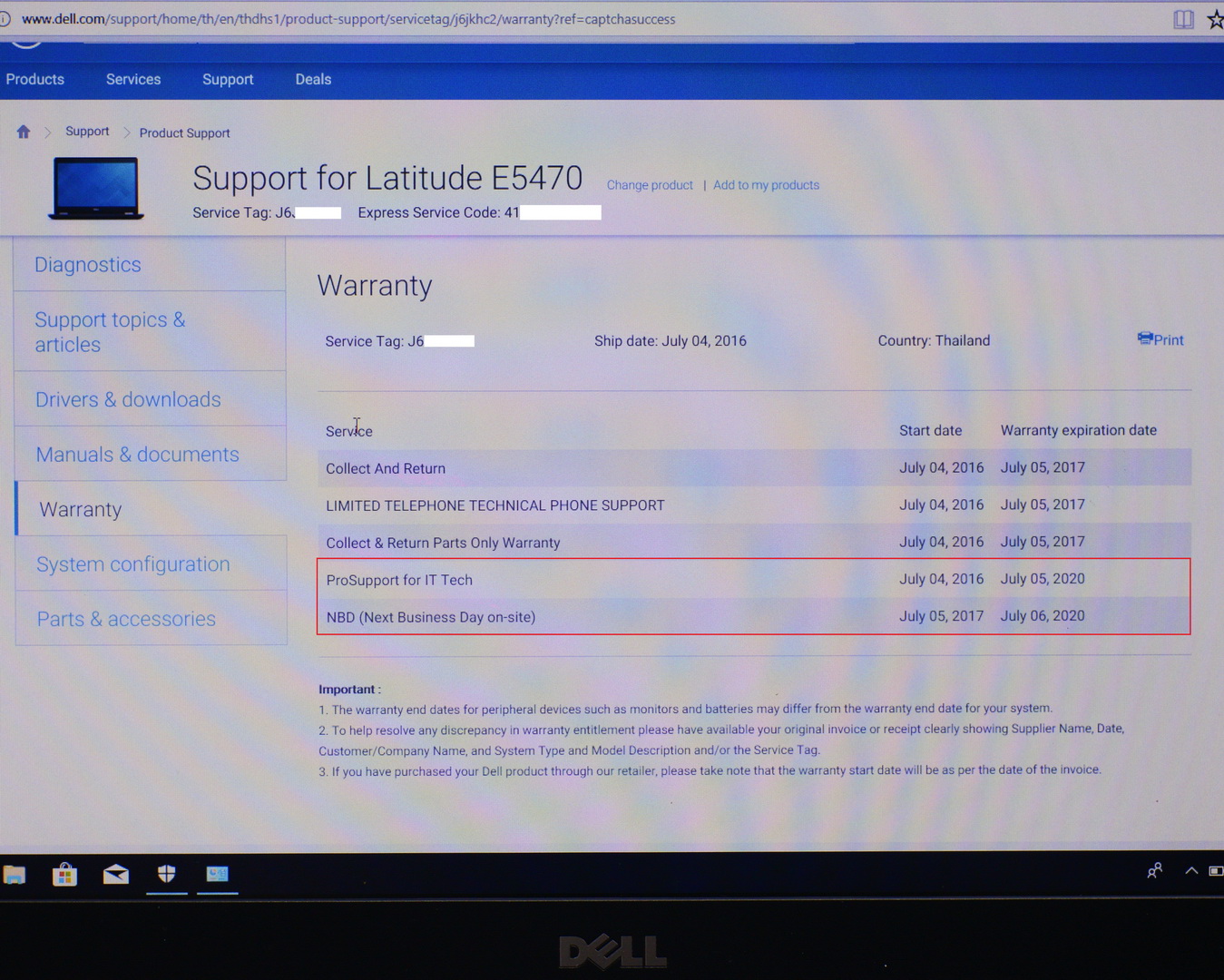Viewport: 1224px width, 980px height.
Task: Click the address bar URL
Action: (x=348, y=19)
